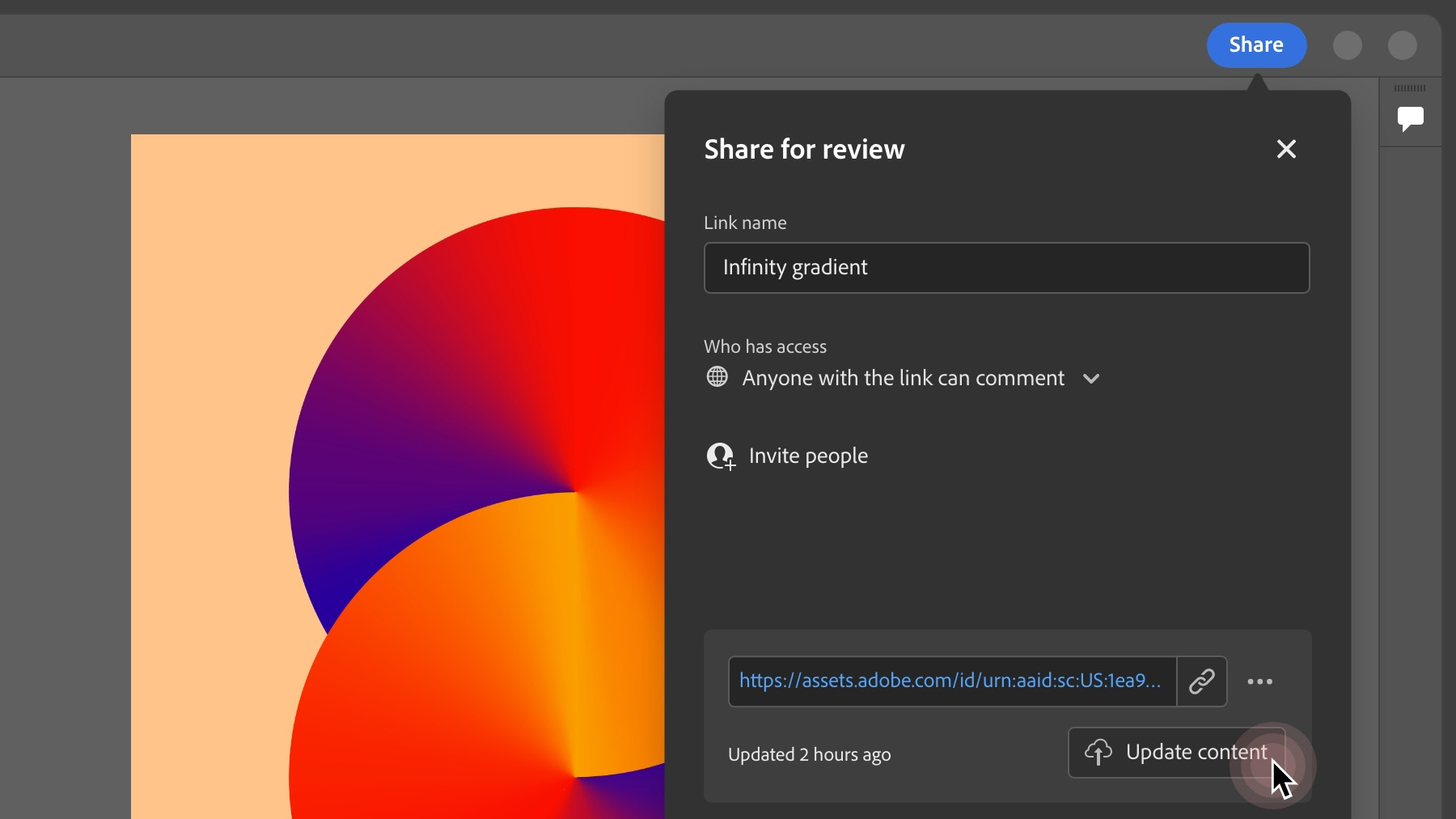This screenshot has height=819, width=1456.
Task: Open the 'Anyone with the link can comment' dropdown
Action: [903, 378]
